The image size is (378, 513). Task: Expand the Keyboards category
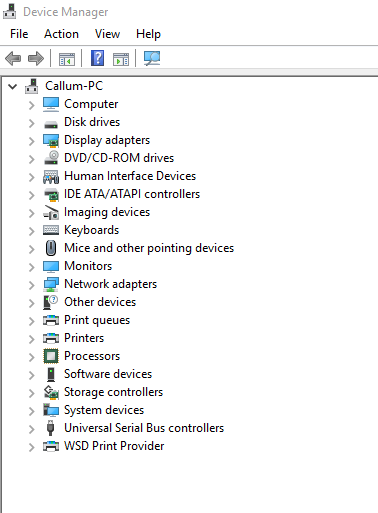[31, 231]
